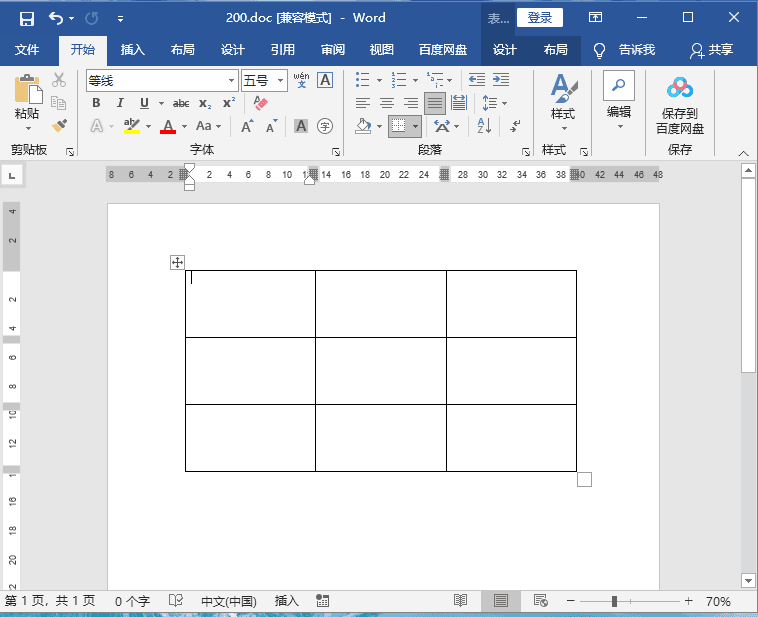The image size is (758, 617).
Task: Click the Clear Formatting eraser icon
Action: 261,103
